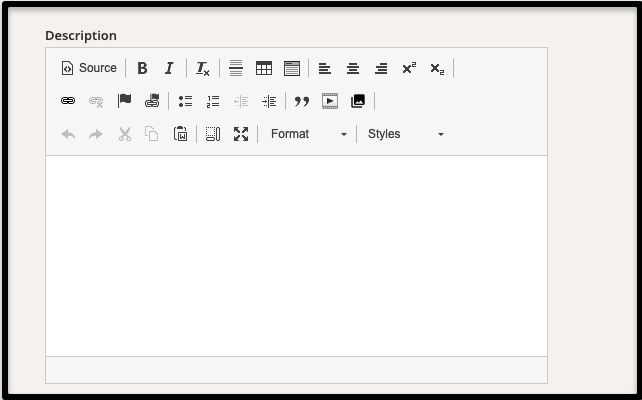Toggle bold formatting
The image size is (642, 400).
tap(142, 68)
